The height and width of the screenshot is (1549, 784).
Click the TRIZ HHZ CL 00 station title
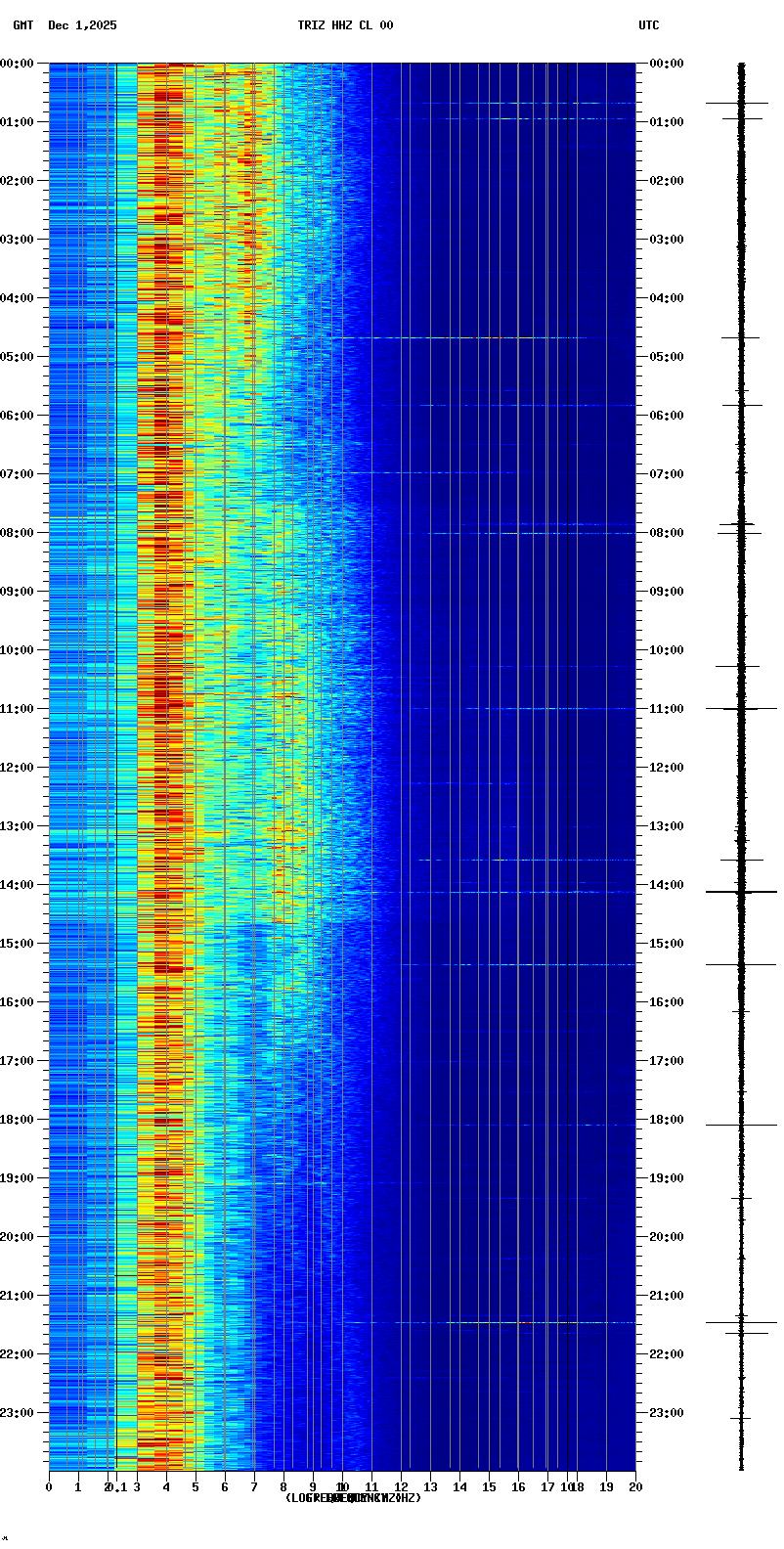(345, 25)
